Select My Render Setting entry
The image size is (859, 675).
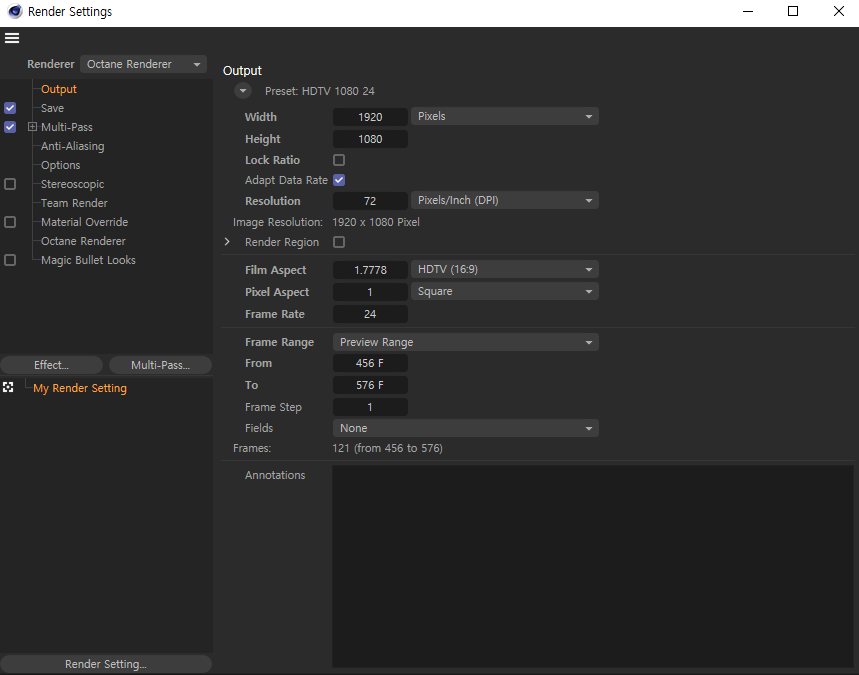coord(80,388)
